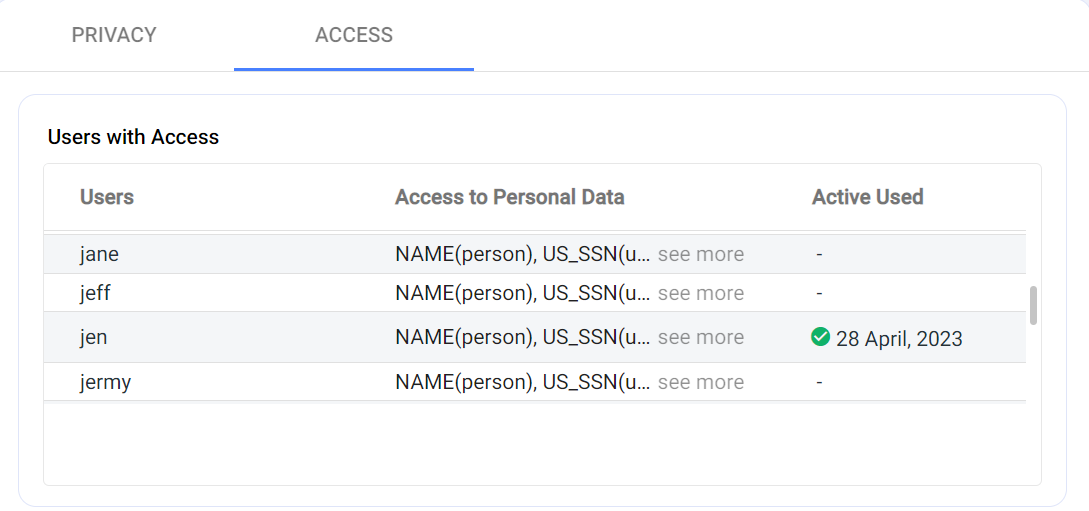1089x511 pixels.
Task: Click jeff's NAME(person), US_SSN access text
Action: click(x=522, y=293)
